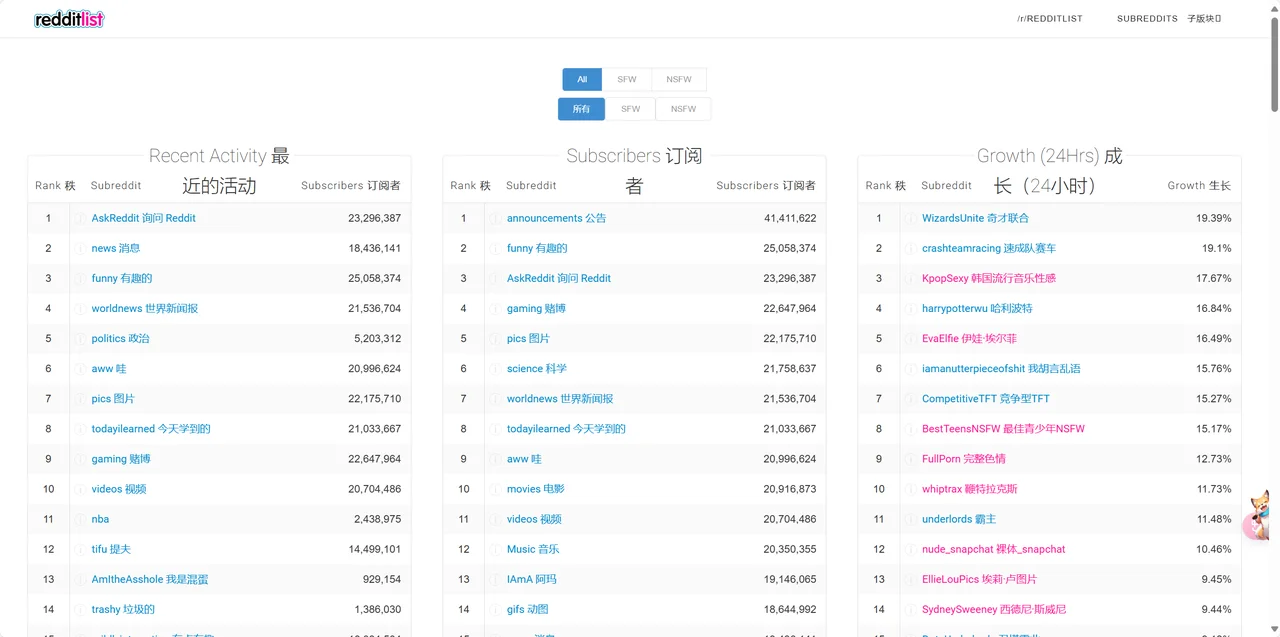This screenshot has height=637, width=1280.
Task: Open the CompetitiveTFT subreddit link
Action: (x=986, y=398)
